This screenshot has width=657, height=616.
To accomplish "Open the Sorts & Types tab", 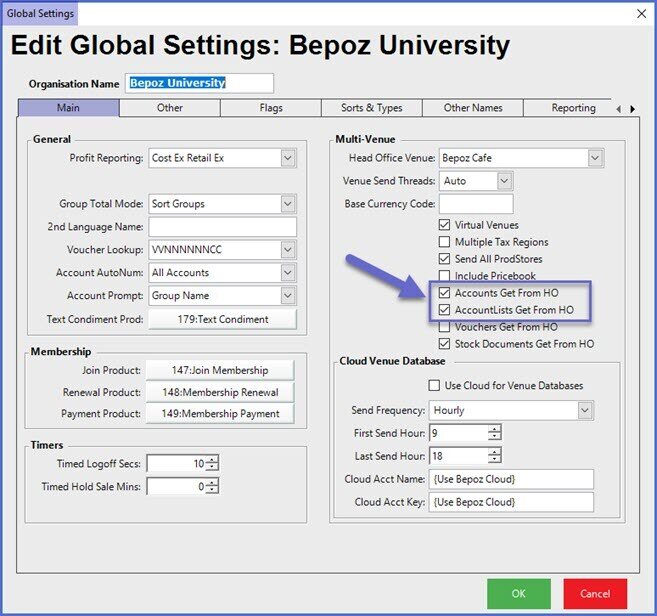I will point(371,108).
